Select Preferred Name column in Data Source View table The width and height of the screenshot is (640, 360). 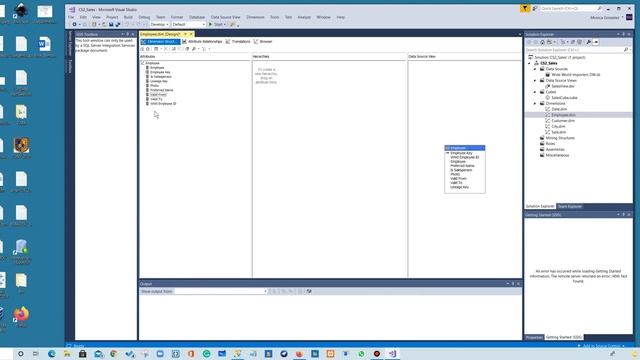tap(462, 166)
